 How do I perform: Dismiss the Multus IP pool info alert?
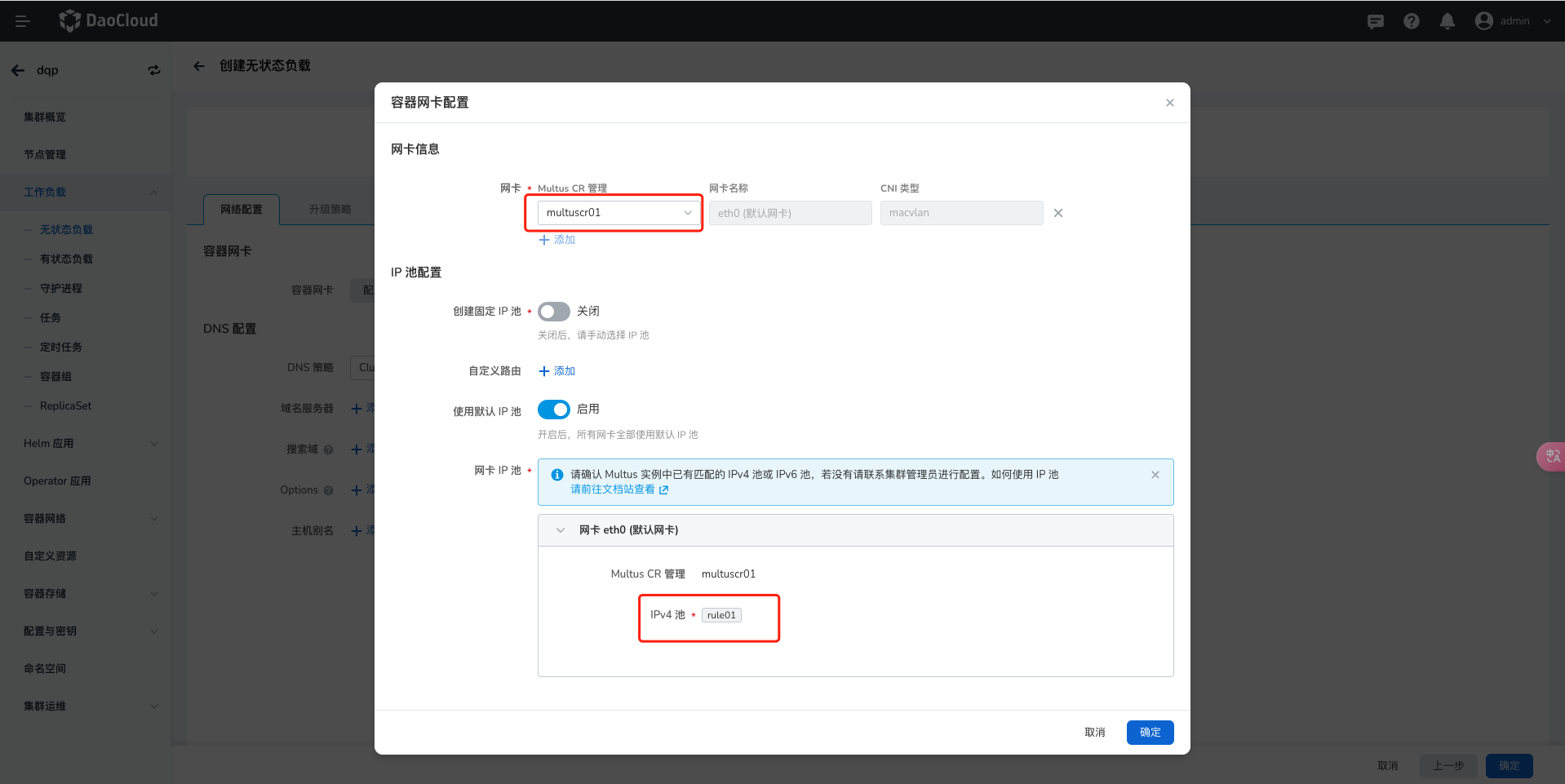pyautogui.click(x=1155, y=473)
